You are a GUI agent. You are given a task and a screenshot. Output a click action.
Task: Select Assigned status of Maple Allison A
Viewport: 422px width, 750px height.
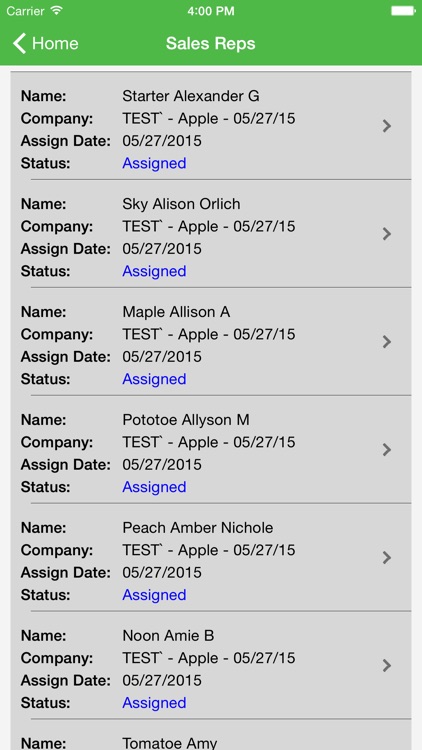click(x=154, y=379)
